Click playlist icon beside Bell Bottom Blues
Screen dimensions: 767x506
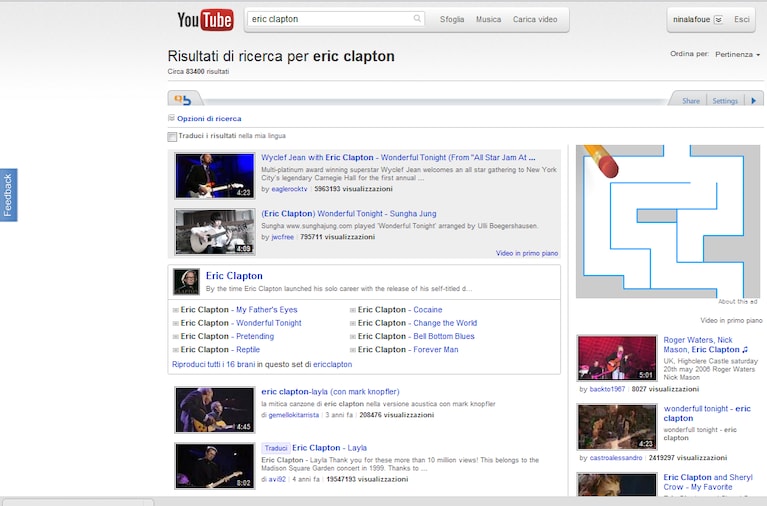point(353,336)
